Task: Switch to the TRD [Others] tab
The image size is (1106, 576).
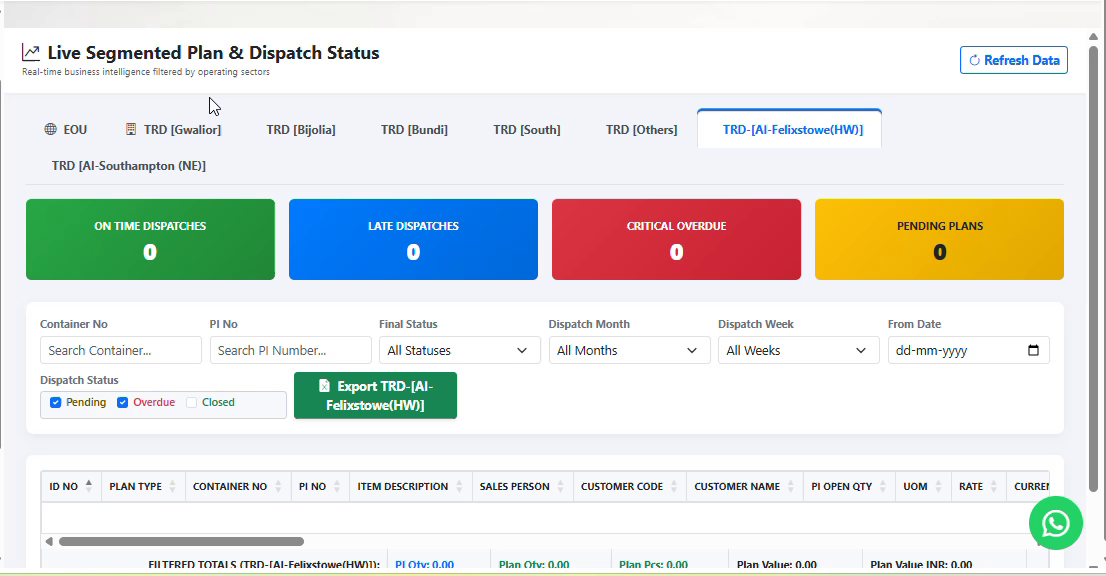Action: tap(641, 130)
